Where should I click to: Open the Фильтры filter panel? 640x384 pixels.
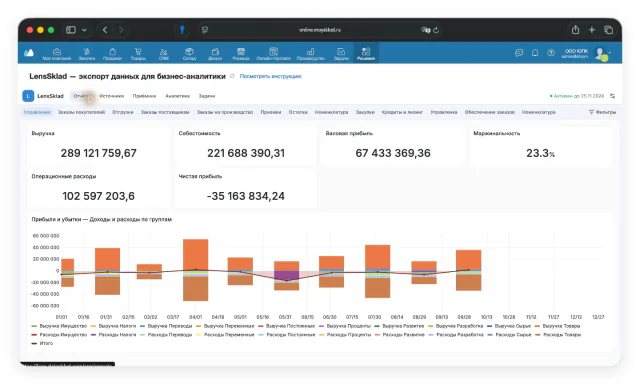(602, 112)
